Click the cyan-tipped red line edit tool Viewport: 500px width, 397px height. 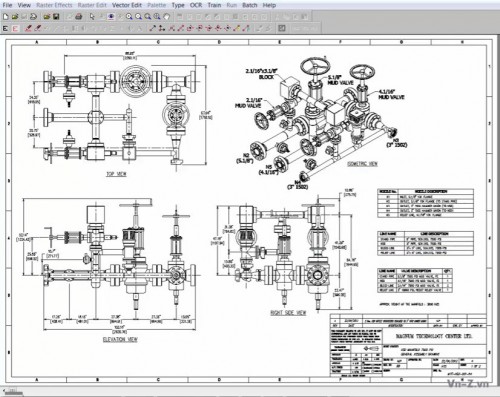point(246,29)
